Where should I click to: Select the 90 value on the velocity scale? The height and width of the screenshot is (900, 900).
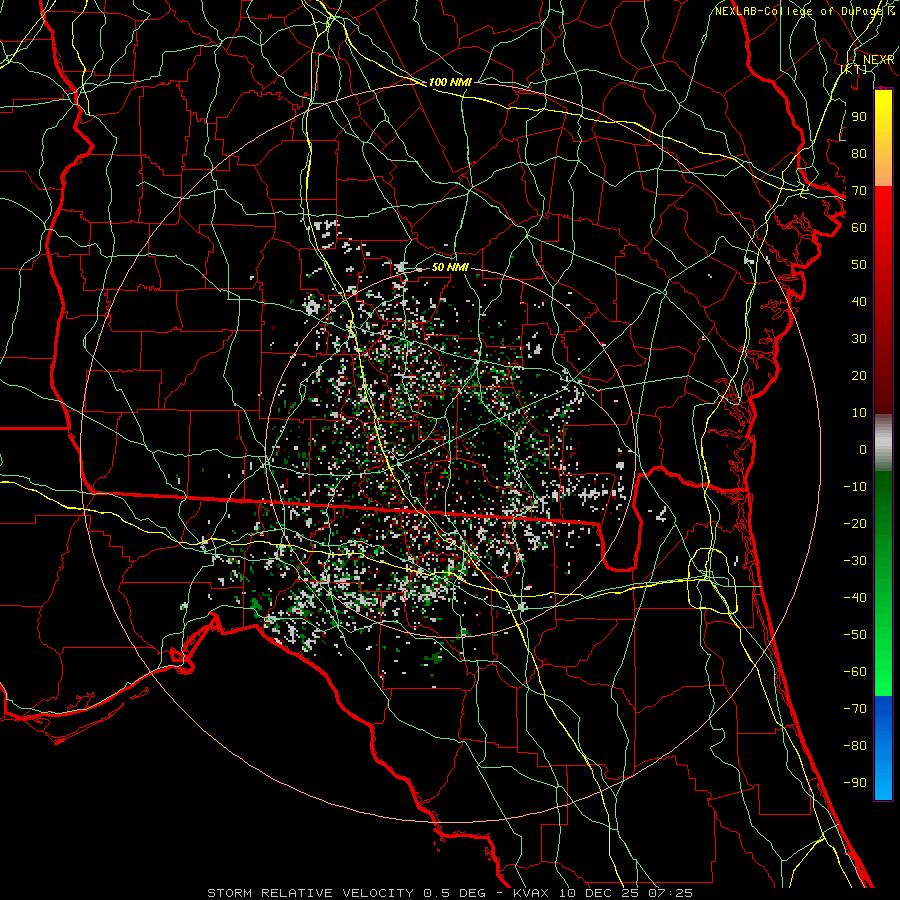(x=859, y=117)
